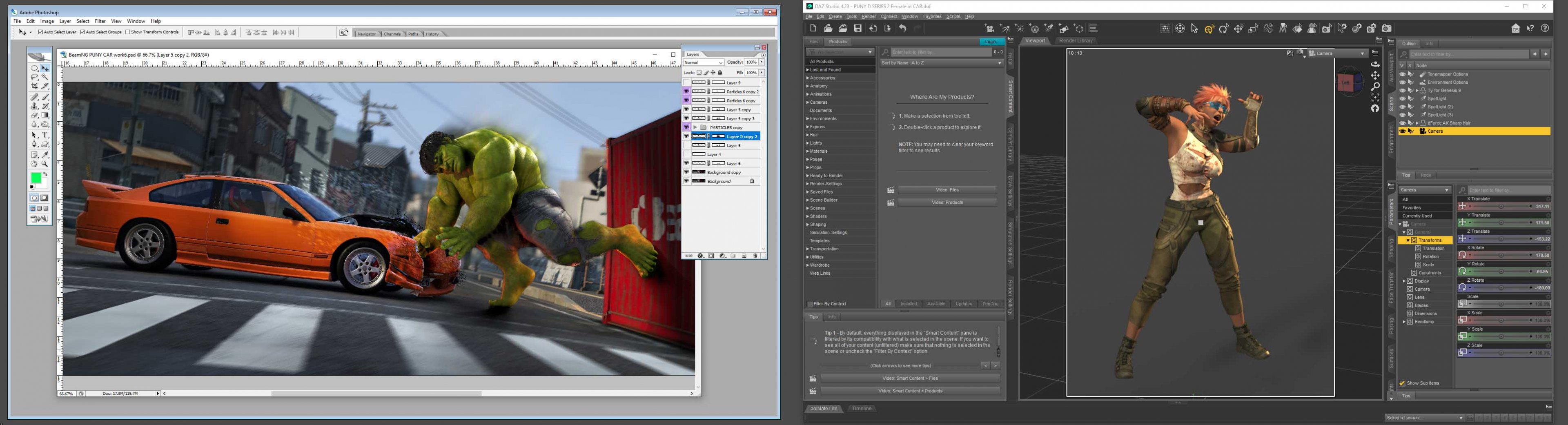Hide SpotLight (2) in Scene outline
Viewport: 1568px width, 425px height.
click(x=1403, y=107)
